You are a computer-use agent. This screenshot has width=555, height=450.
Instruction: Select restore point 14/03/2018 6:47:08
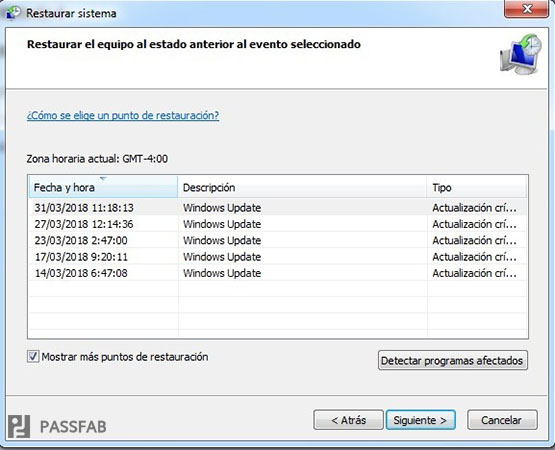278,273
